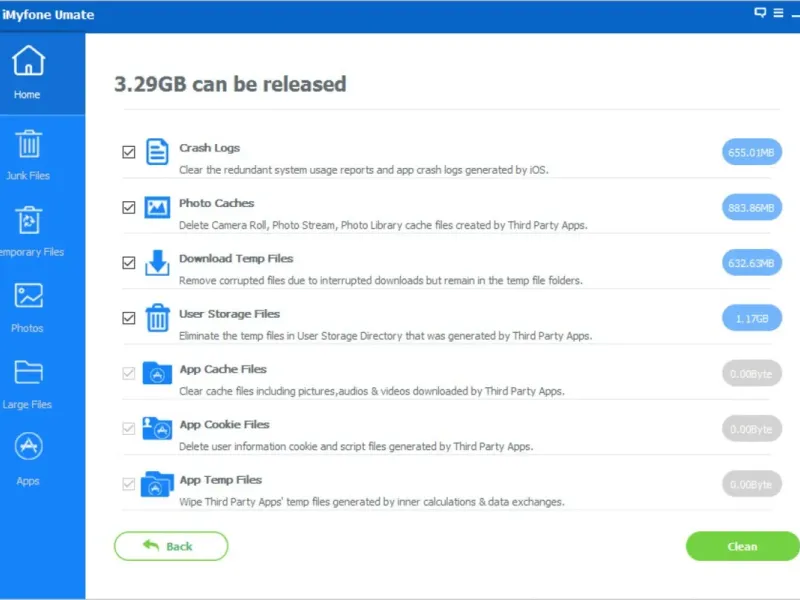Click the 632.63MB Download Temp size badge
Viewport: 800px width, 600px height.
click(752, 263)
